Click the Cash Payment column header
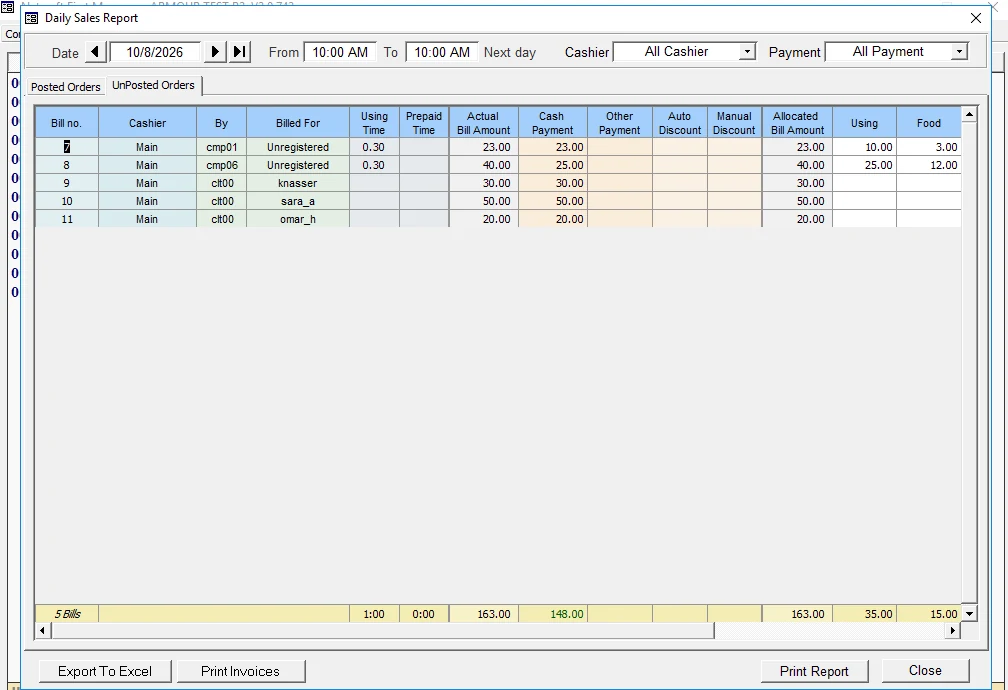Viewport: 1008px width, 690px height. tap(552, 123)
